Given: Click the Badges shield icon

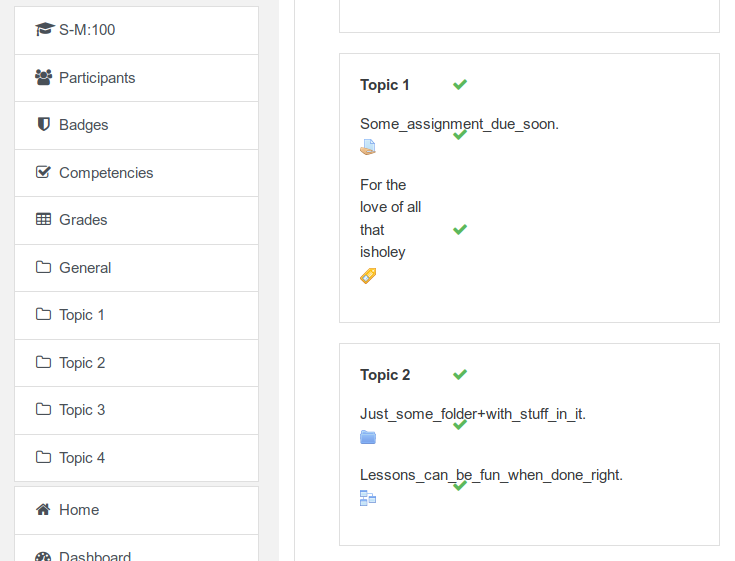Looking at the screenshot, I should tap(44, 124).
